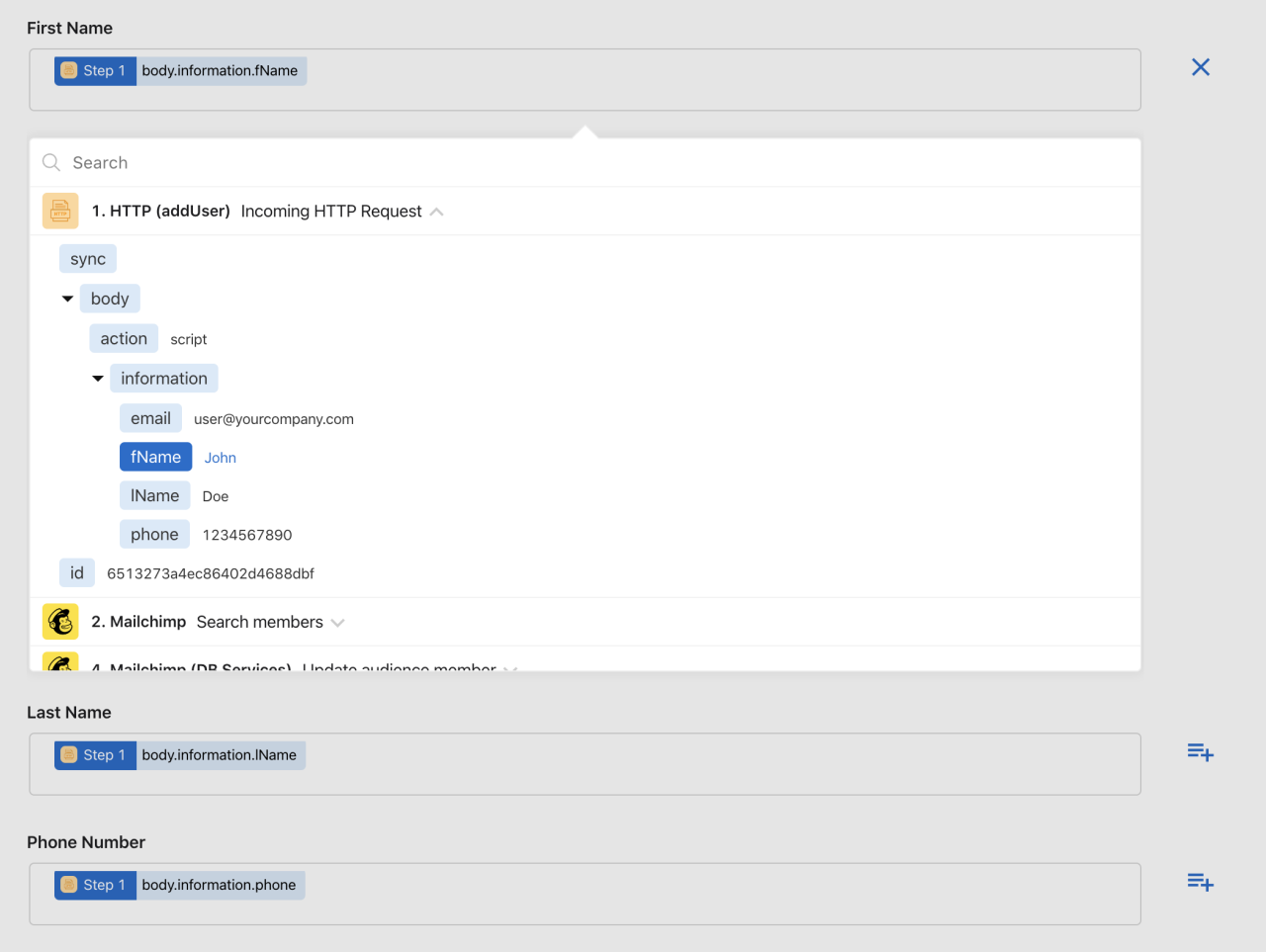
Task: Select the highlighted fName data tag
Action: (155, 457)
